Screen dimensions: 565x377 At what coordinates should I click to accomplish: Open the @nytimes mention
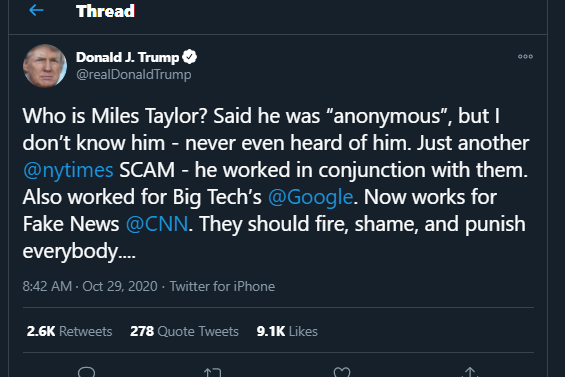coord(68,170)
